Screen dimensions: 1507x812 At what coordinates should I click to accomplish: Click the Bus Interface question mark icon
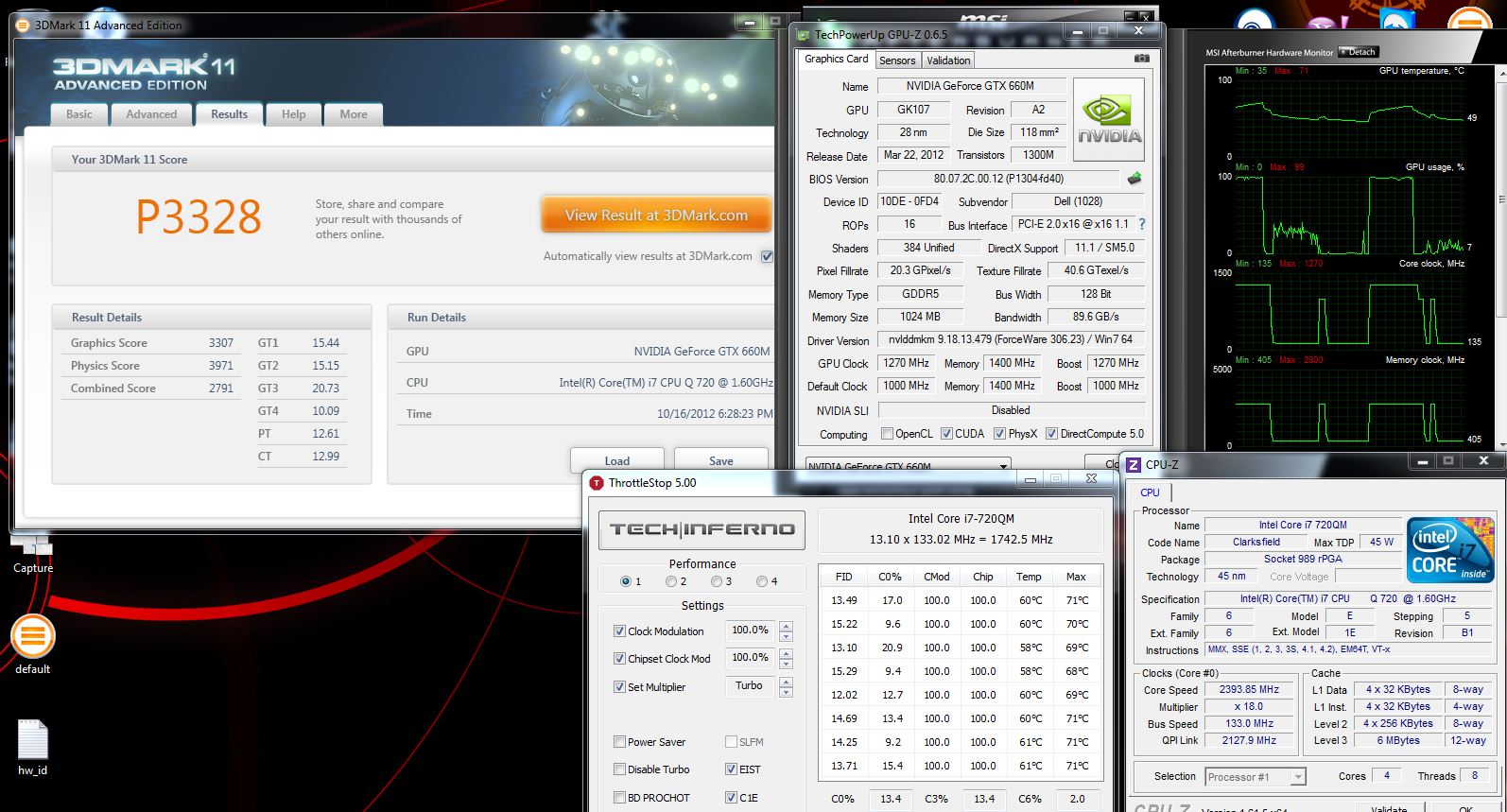pyautogui.click(x=1141, y=224)
